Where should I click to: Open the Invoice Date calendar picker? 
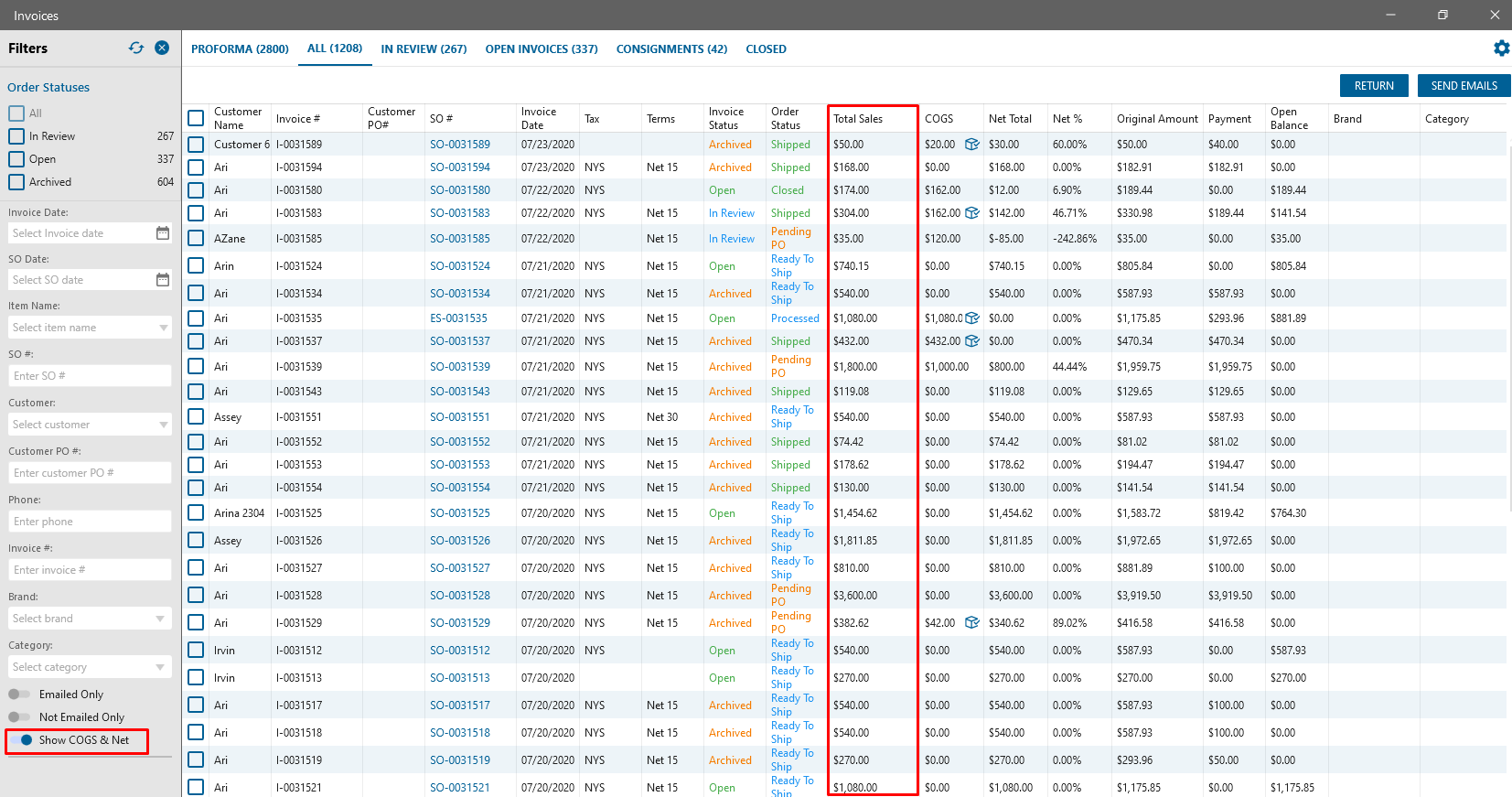pyautogui.click(x=163, y=233)
